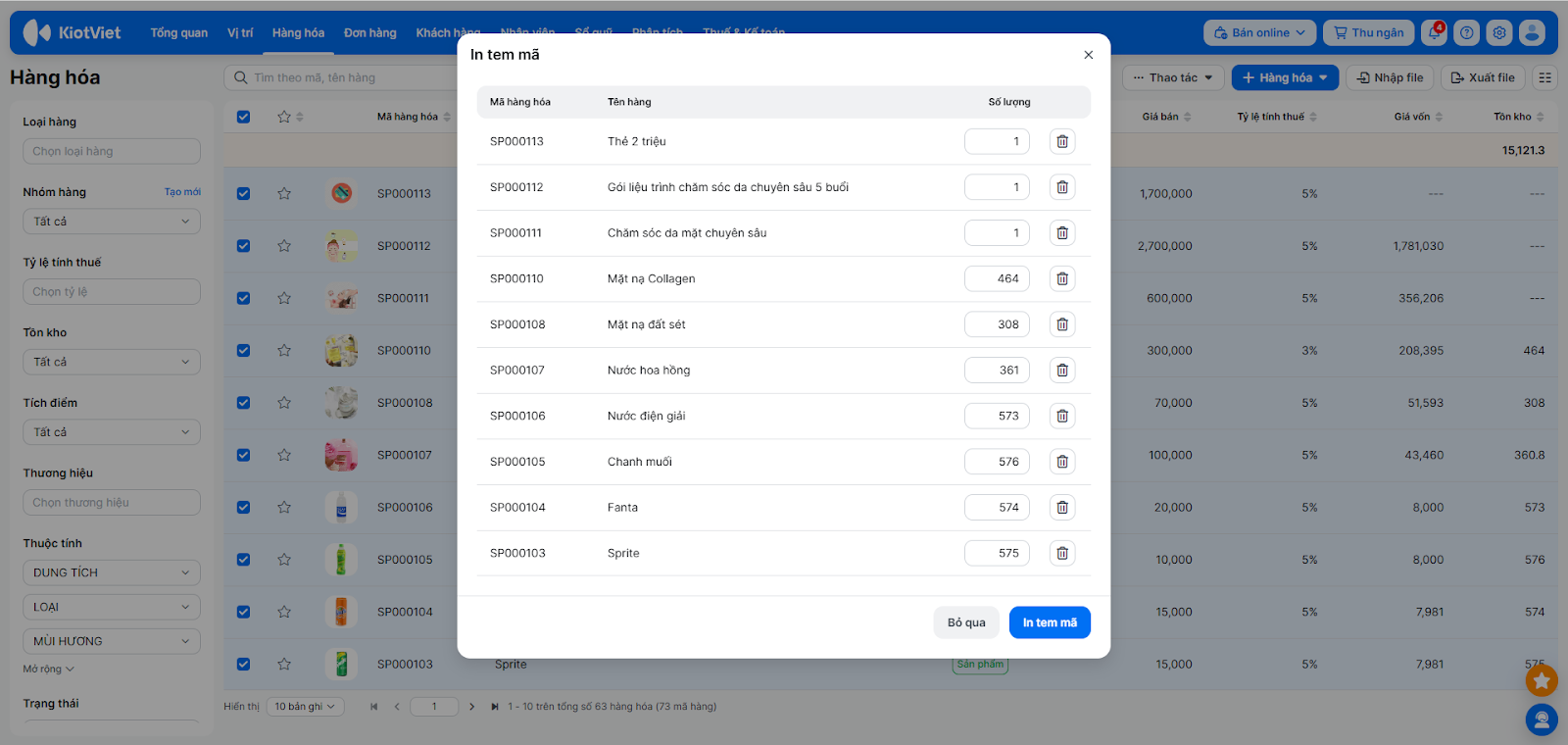The width and height of the screenshot is (1568, 745).
Task: Open the Nhóm hàng Tất cả dropdown
Action: (112, 222)
